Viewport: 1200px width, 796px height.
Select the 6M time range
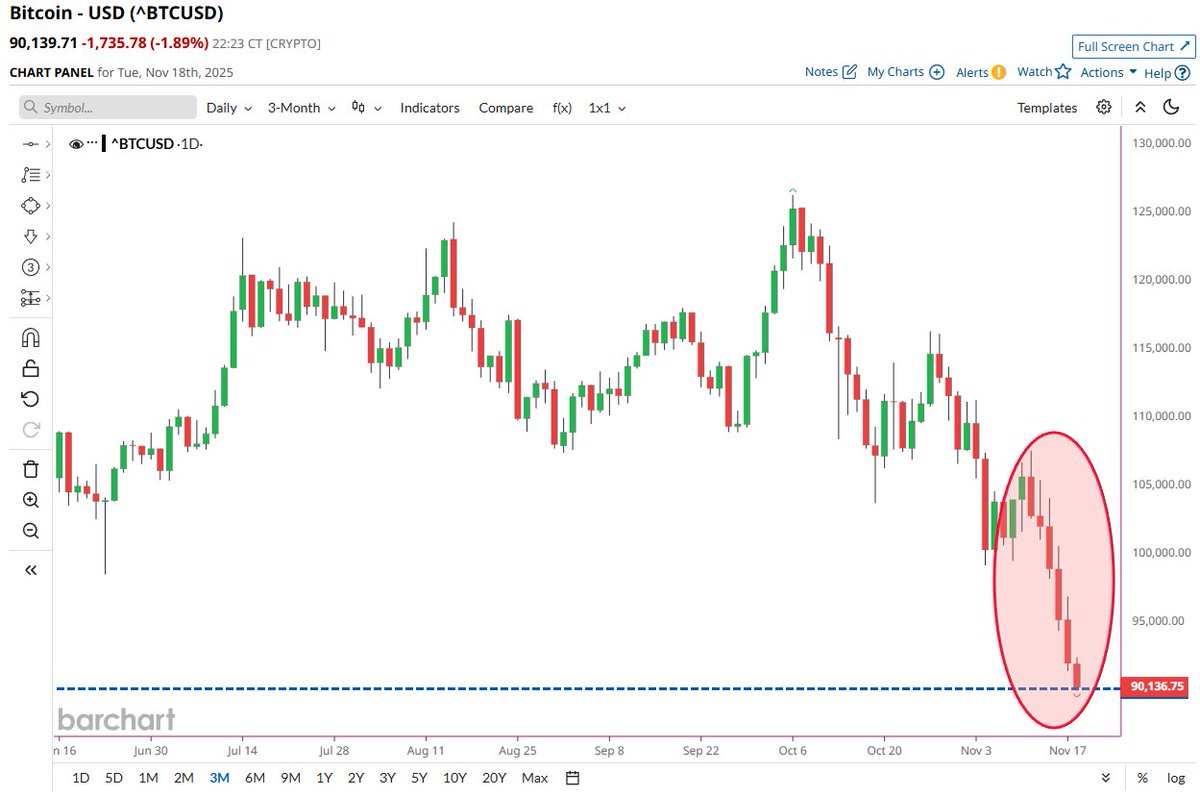(254, 777)
